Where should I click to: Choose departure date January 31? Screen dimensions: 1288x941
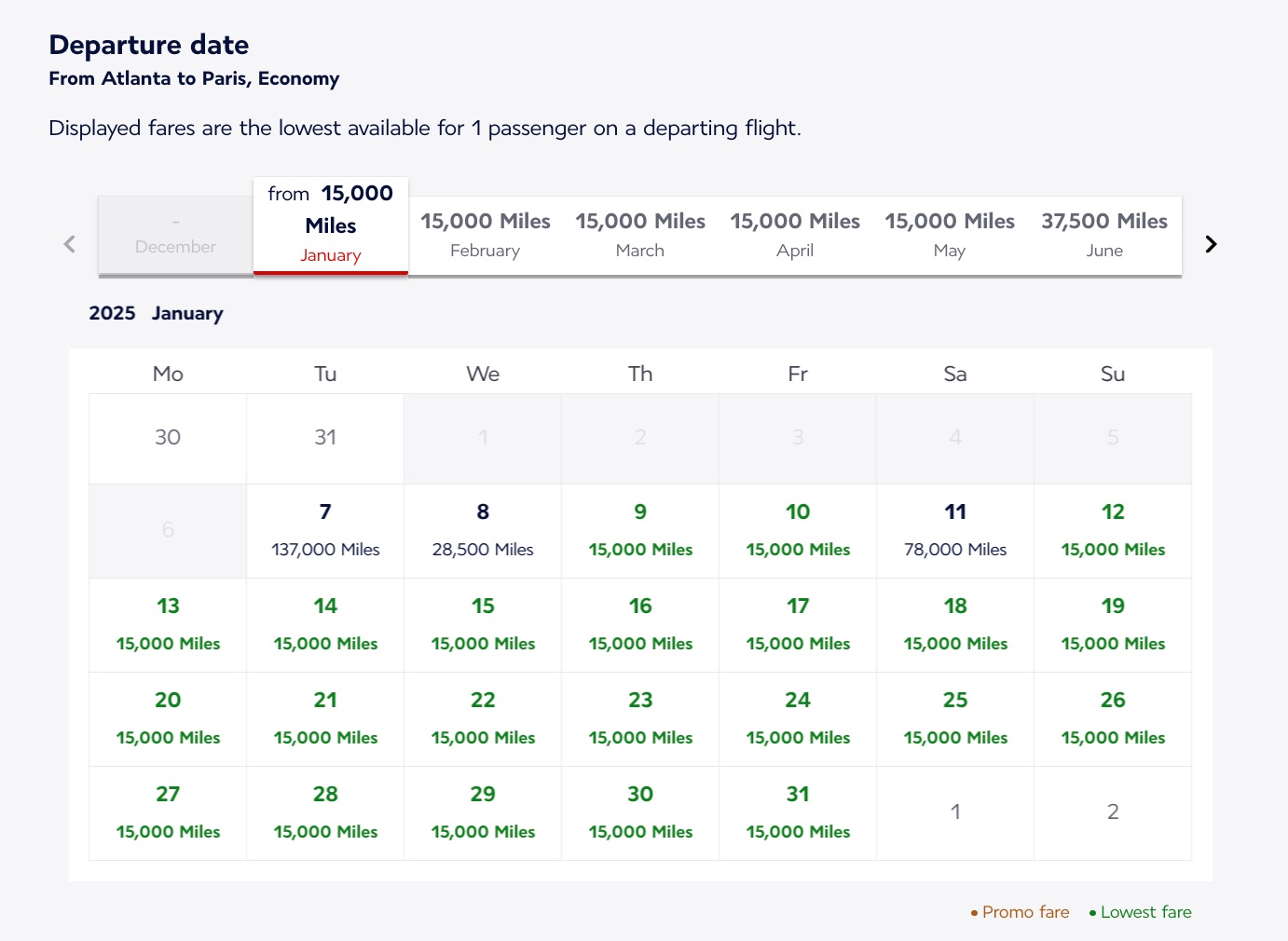(x=797, y=811)
